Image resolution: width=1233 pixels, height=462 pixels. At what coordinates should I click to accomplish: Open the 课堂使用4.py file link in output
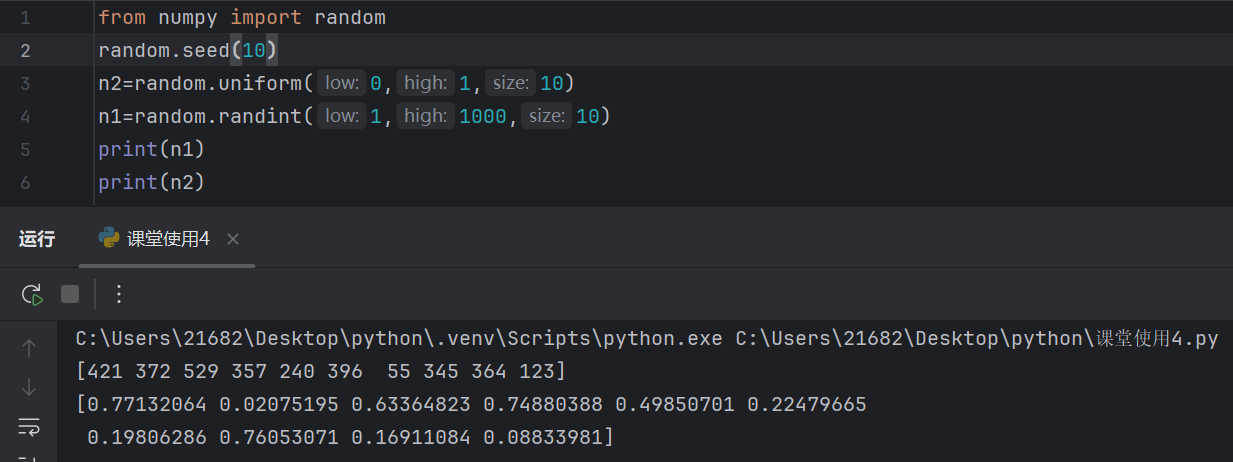tap(1157, 338)
